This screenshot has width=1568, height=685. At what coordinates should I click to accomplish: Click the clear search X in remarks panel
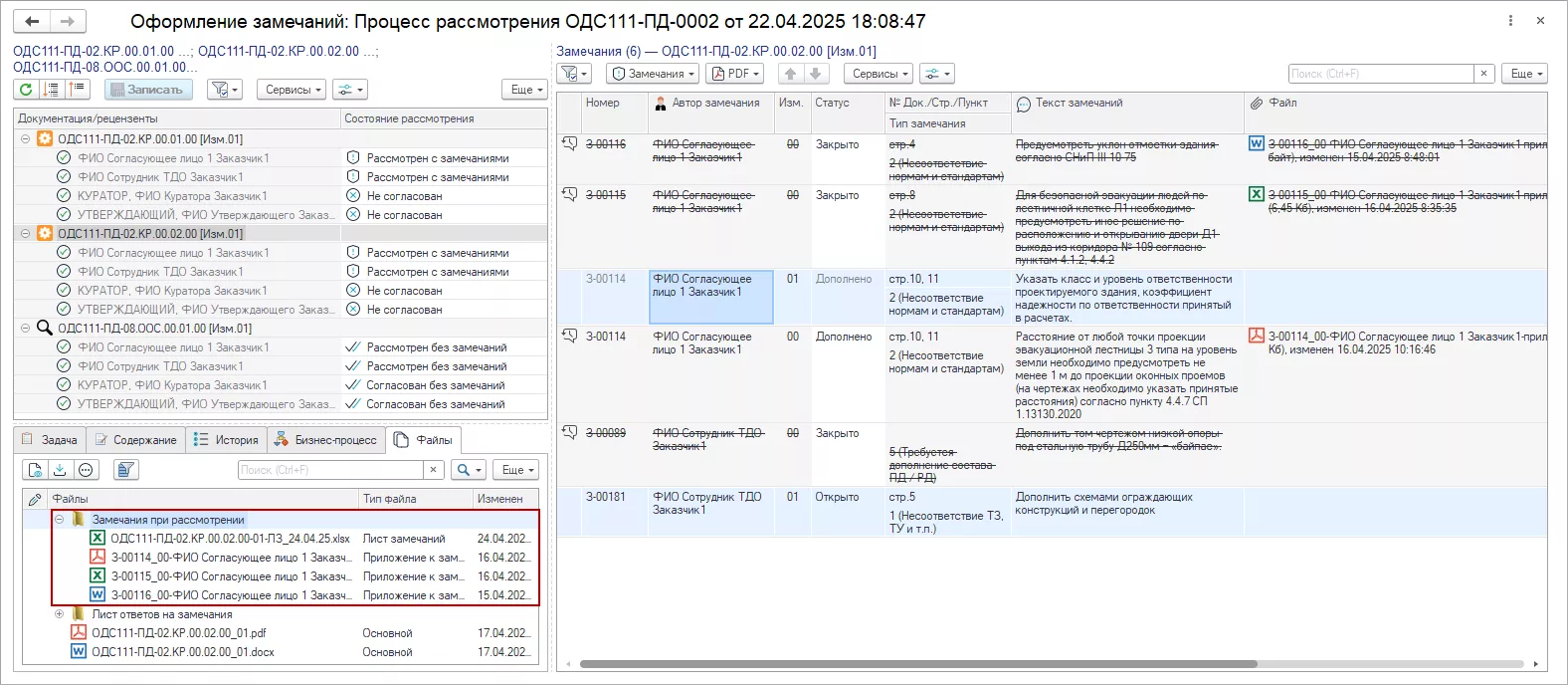coord(1483,74)
